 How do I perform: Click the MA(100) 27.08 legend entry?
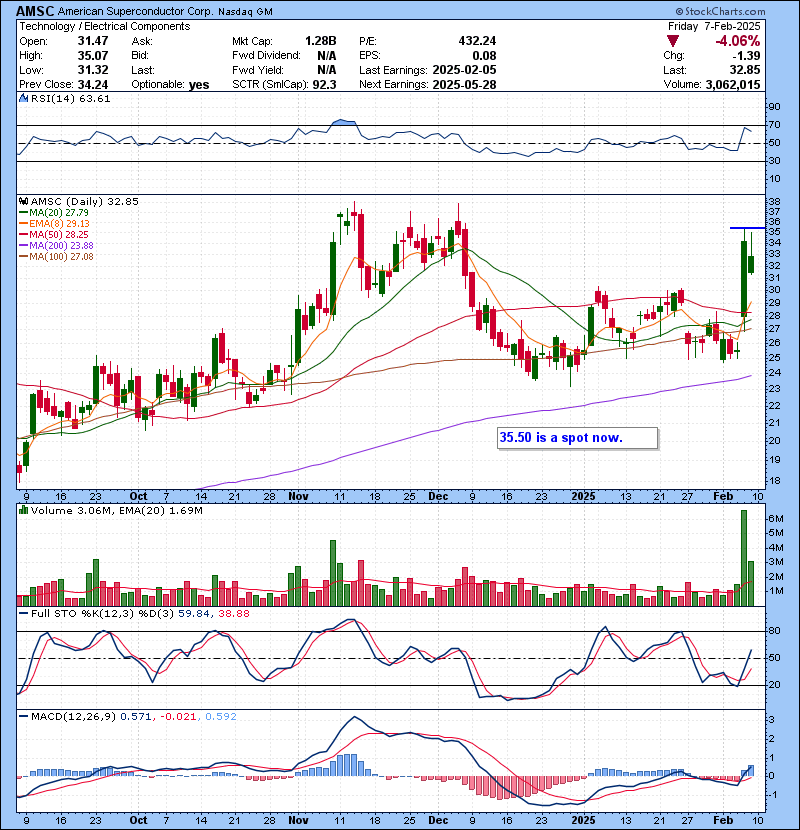tap(56, 257)
